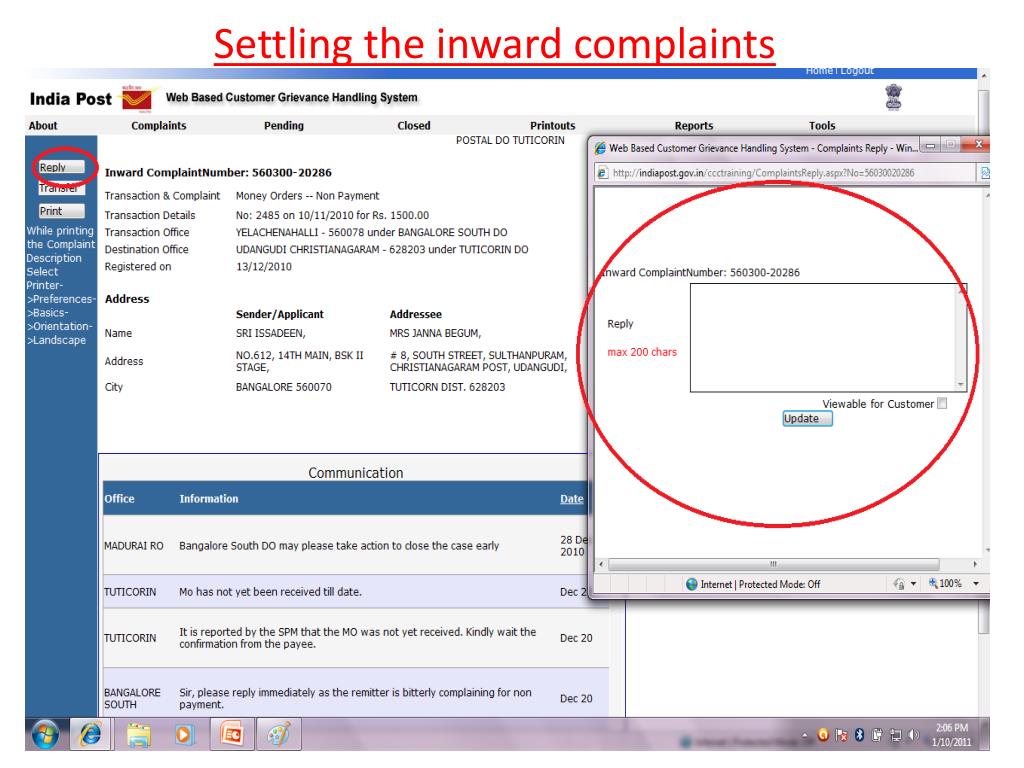
Task: Click the 'MRS JANNA BEGUM,' addressee name
Action: tap(435, 333)
